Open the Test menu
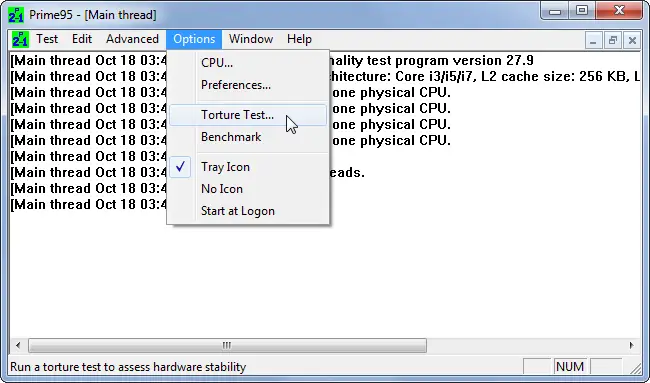The height and width of the screenshot is (383, 650). [47, 39]
